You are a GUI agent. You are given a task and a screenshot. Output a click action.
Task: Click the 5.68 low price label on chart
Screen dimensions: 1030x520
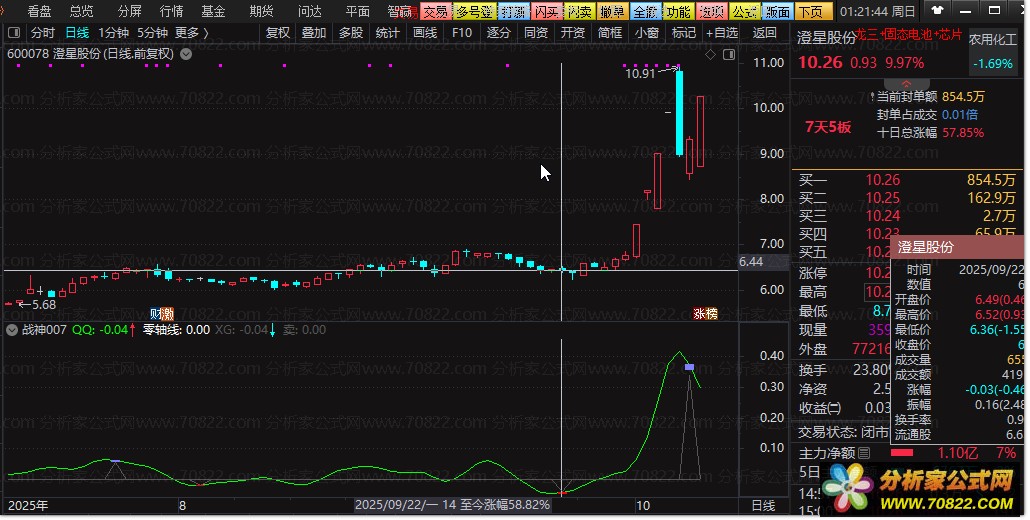point(44,305)
